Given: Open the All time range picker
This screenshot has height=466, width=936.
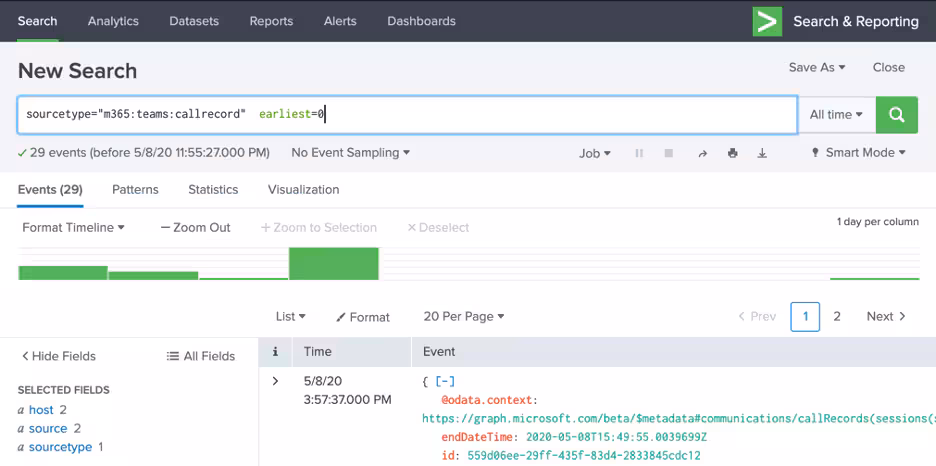Looking at the screenshot, I should pyautogui.click(x=836, y=115).
